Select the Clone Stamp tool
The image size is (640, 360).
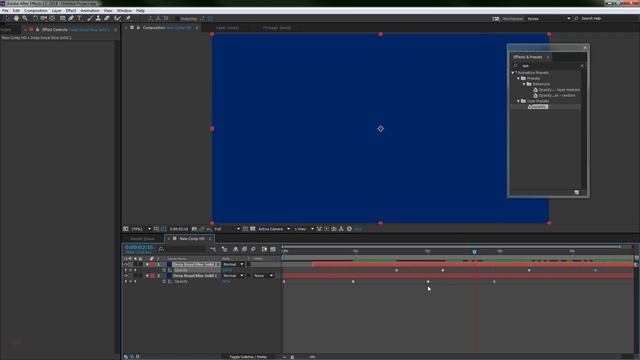coord(98,18)
